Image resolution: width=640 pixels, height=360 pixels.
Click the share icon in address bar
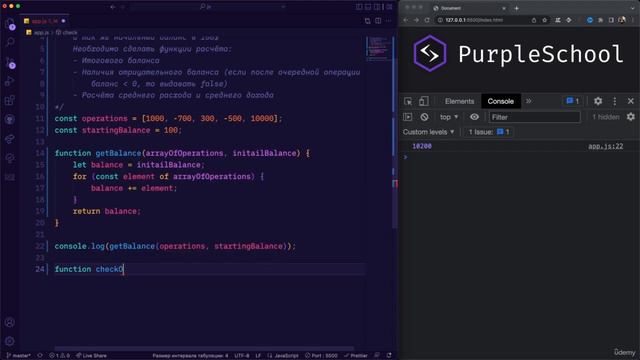[534, 20]
